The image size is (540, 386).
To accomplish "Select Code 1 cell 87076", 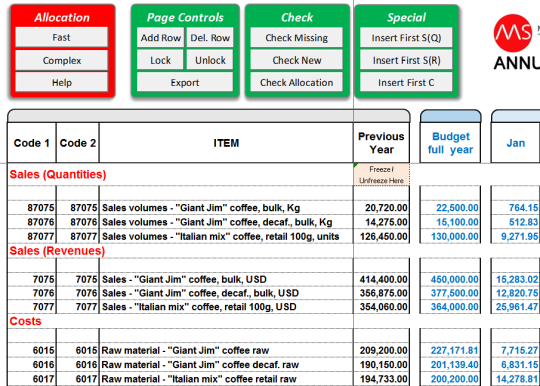I will tap(32, 222).
